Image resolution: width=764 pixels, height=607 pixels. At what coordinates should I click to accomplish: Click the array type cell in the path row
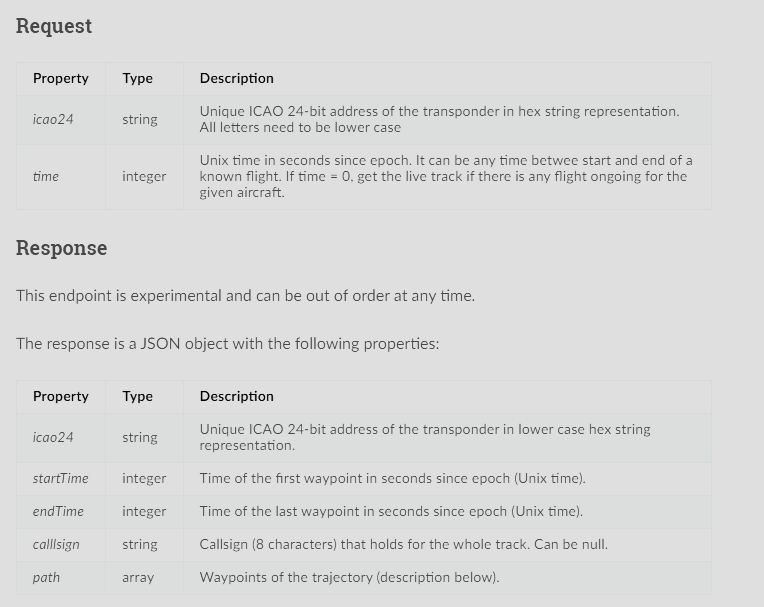(138, 578)
